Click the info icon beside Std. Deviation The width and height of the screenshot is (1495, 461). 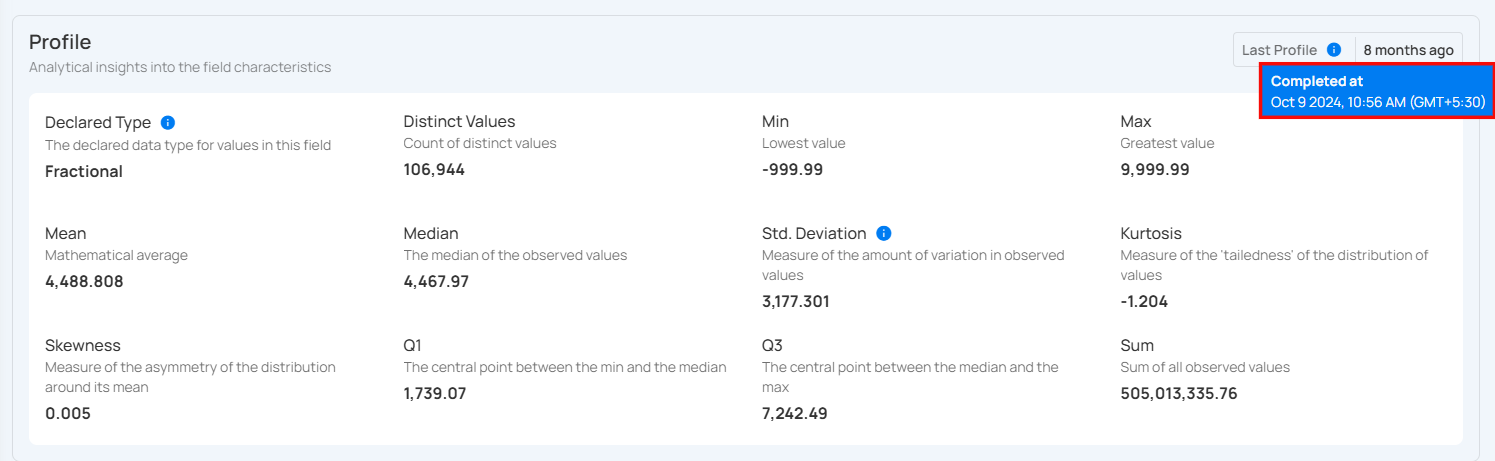[883, 233]
